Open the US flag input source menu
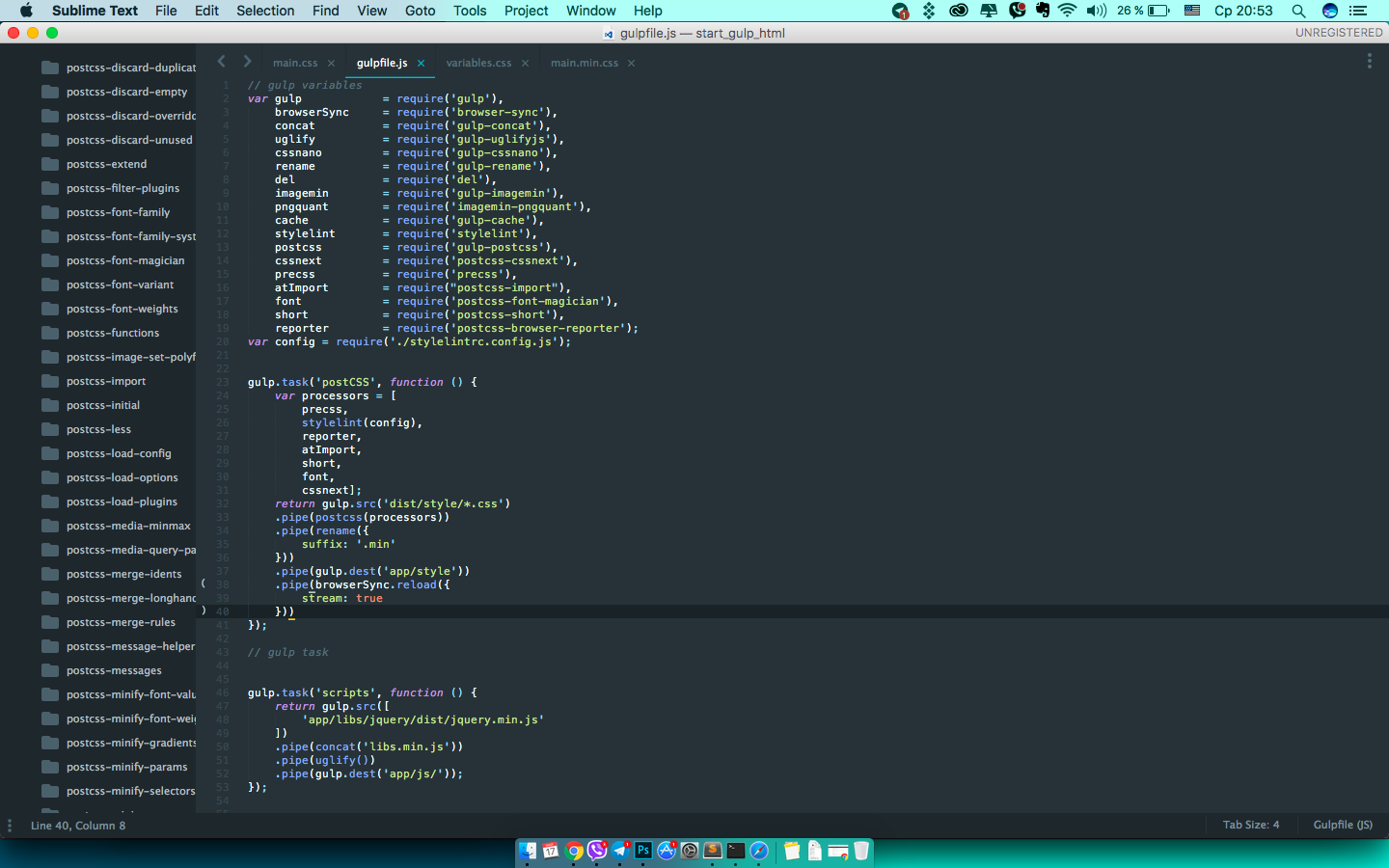The width and height of the screenshot is (1389, 868). coord(1192,11)
